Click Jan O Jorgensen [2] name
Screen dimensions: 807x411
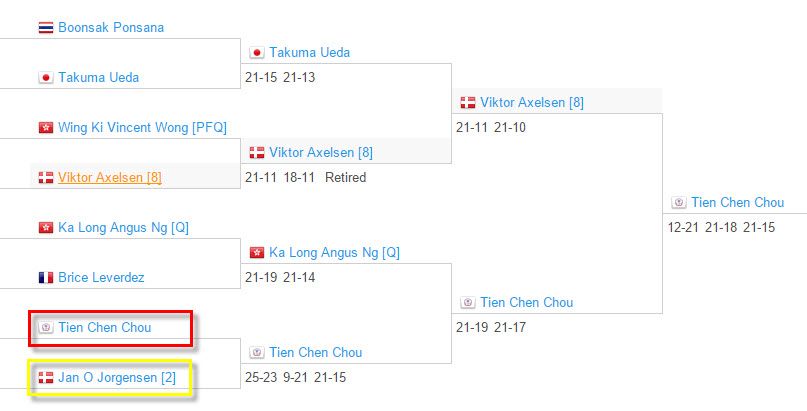(x=117, y=378)
